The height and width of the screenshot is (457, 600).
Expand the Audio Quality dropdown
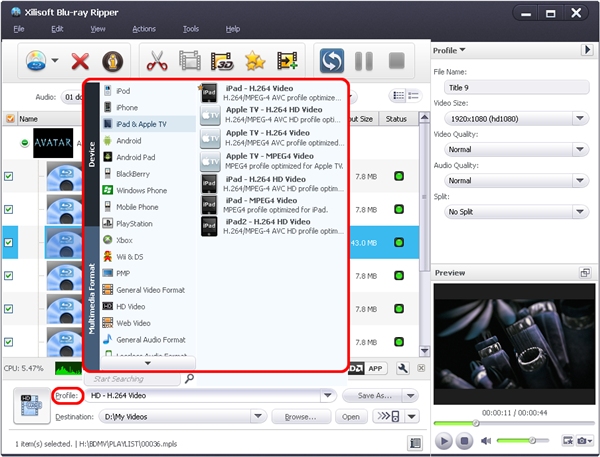[x=580, y=180]
